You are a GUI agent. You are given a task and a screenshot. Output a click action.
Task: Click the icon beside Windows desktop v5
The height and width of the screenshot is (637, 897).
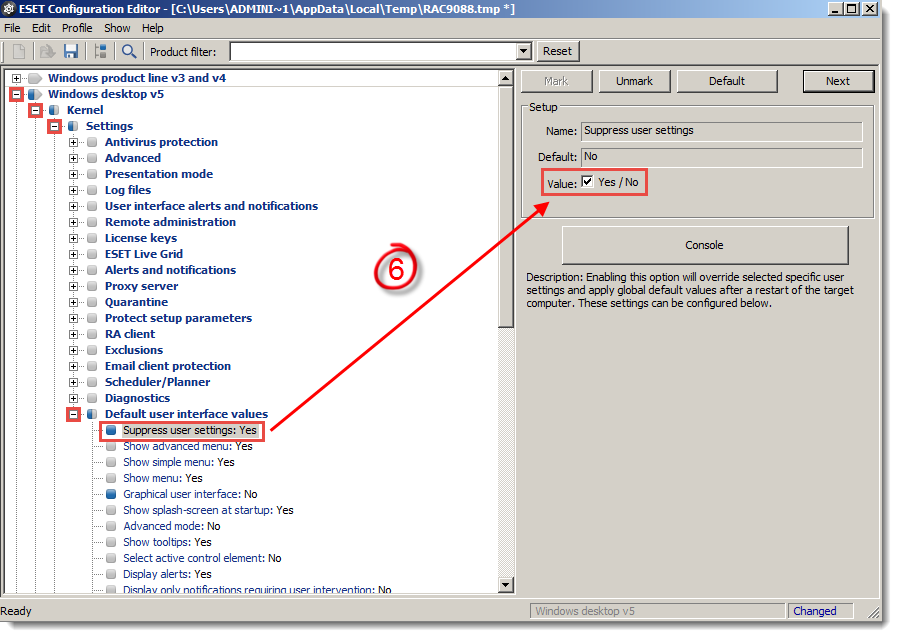(x=35, y=94)
